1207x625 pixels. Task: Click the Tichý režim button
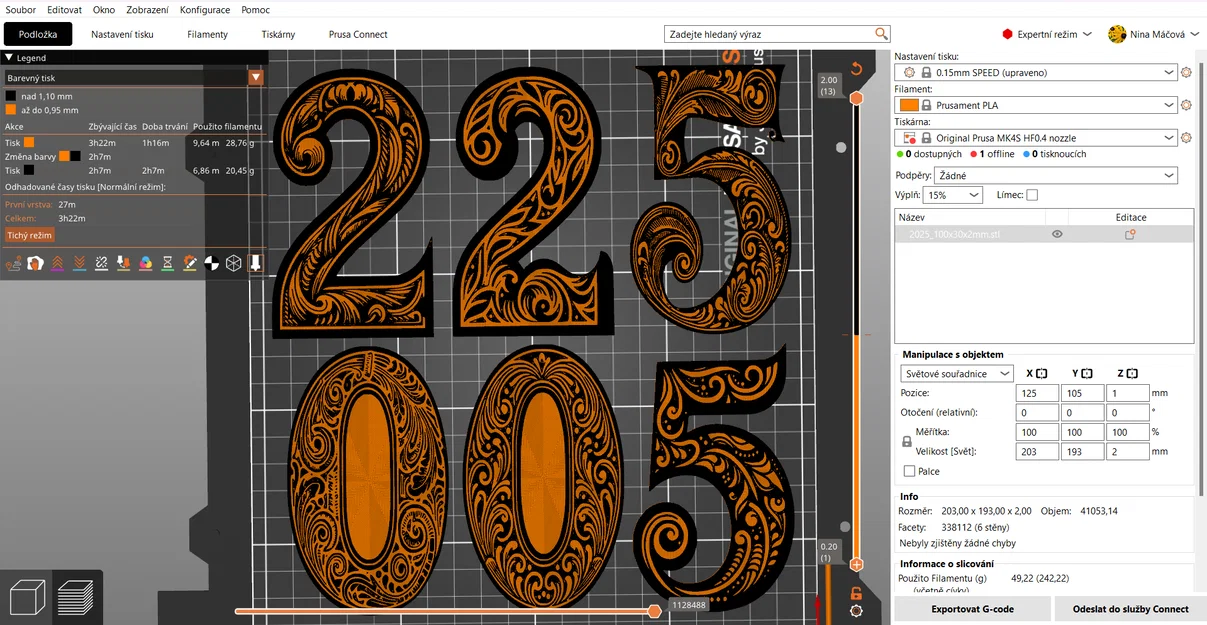click(30, 235)
